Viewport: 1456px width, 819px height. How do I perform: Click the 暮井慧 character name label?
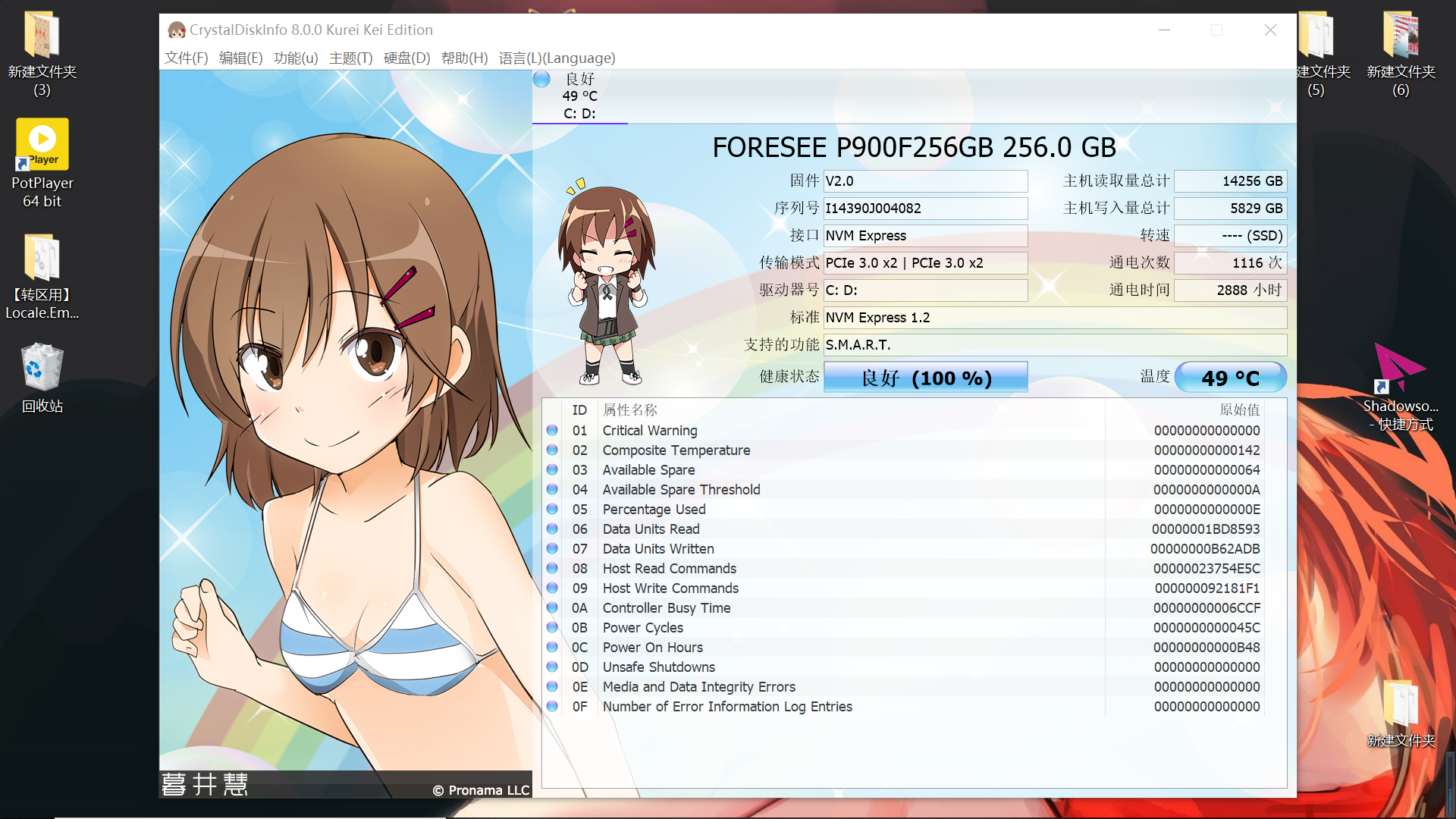tap(205, 784)
